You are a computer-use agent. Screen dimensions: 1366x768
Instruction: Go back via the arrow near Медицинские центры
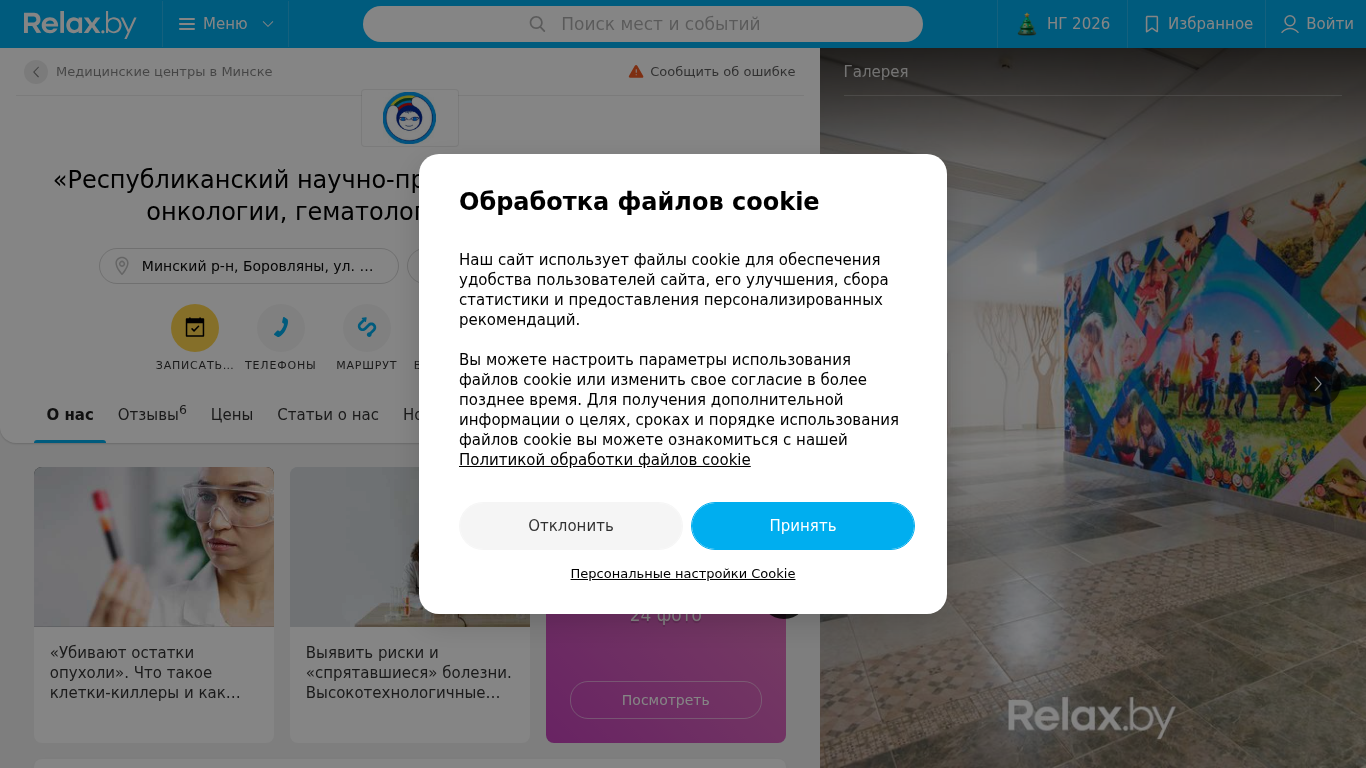(x=36, y=72)
